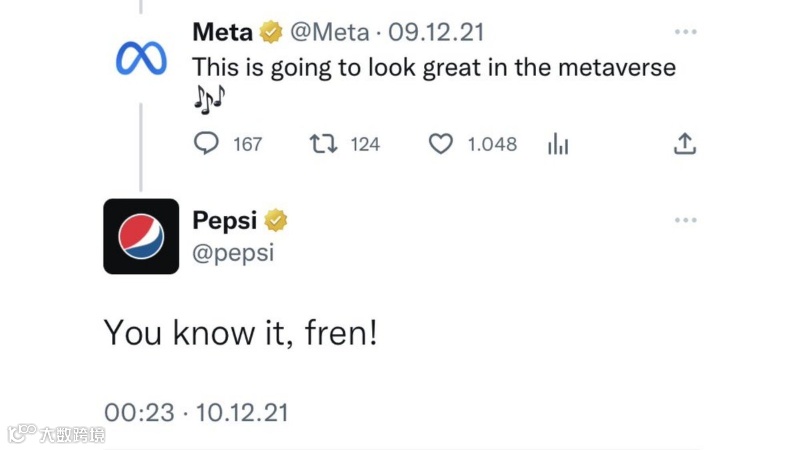Click the Meta display name

pyautogui.click(x=222, y=33)
